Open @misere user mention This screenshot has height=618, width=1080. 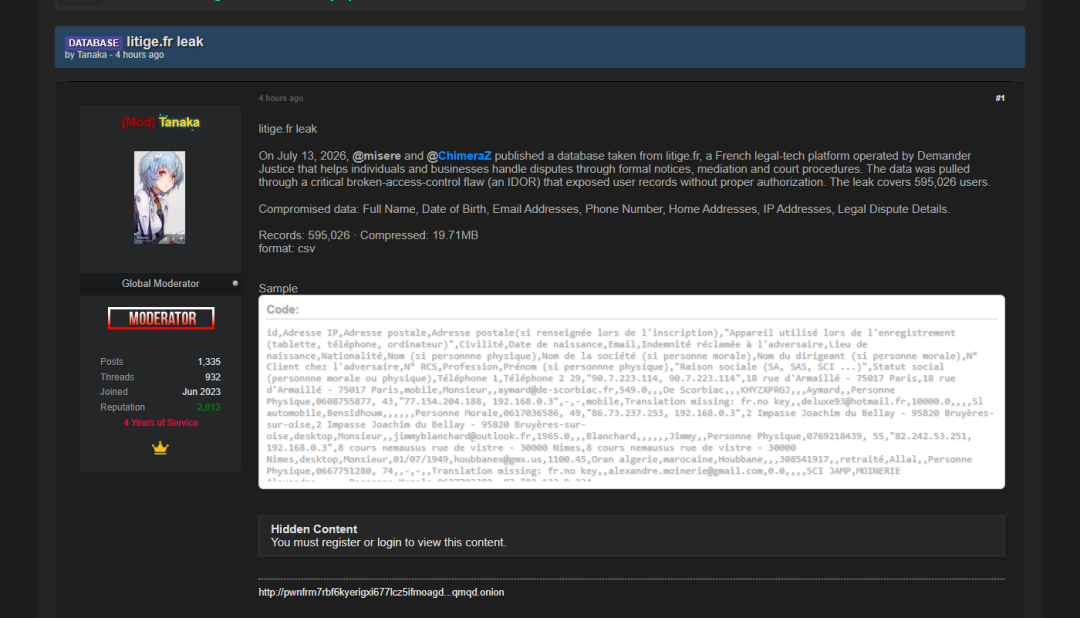point(376,156)
